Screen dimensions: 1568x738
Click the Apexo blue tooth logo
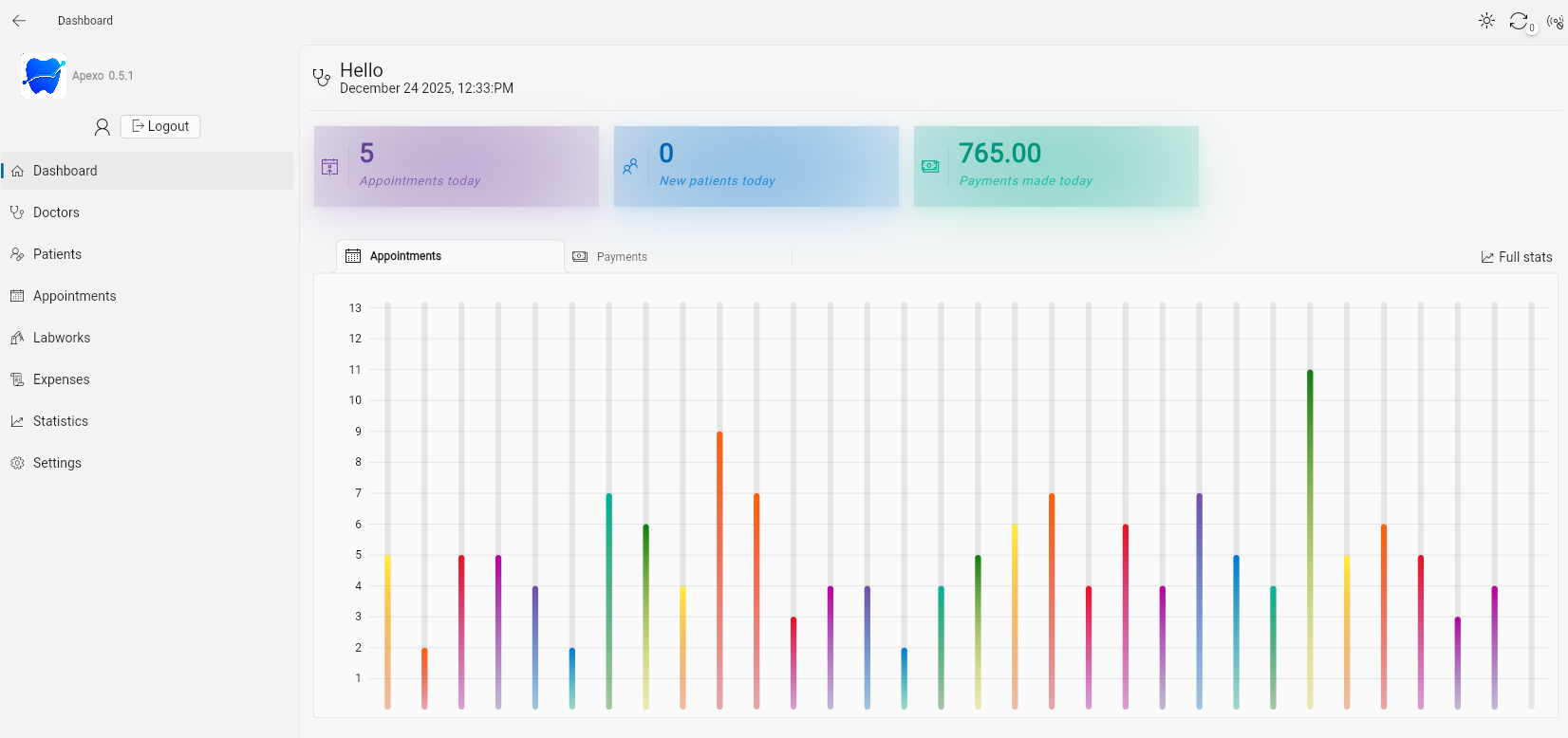44,76
